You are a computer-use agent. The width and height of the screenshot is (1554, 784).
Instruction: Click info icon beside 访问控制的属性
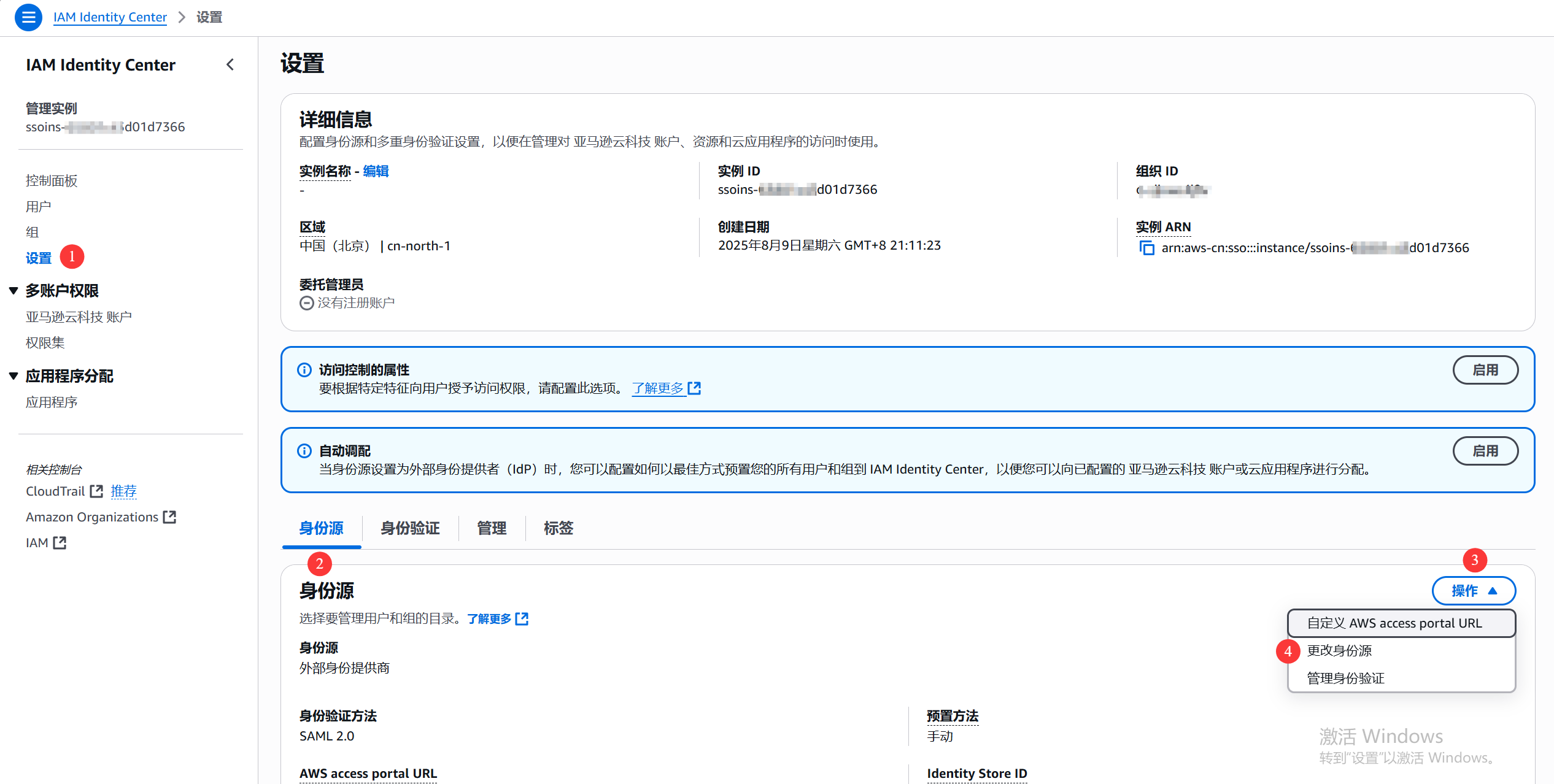tap(304, 370)
